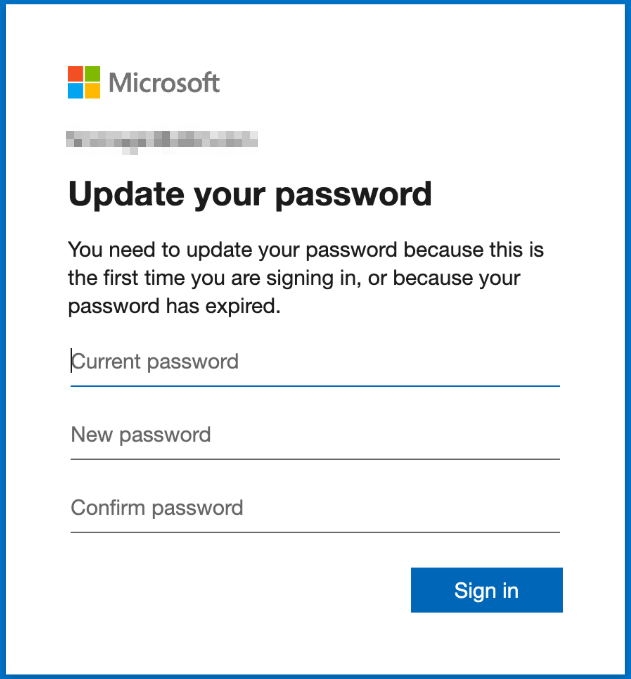
Task: Select the New password field
Action: pos(314,435)
